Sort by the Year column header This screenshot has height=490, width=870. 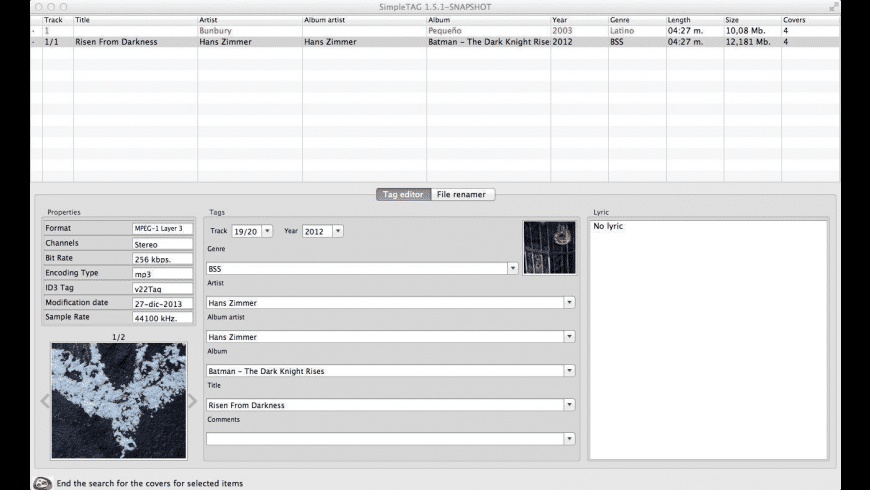click(x=579, y=20)
